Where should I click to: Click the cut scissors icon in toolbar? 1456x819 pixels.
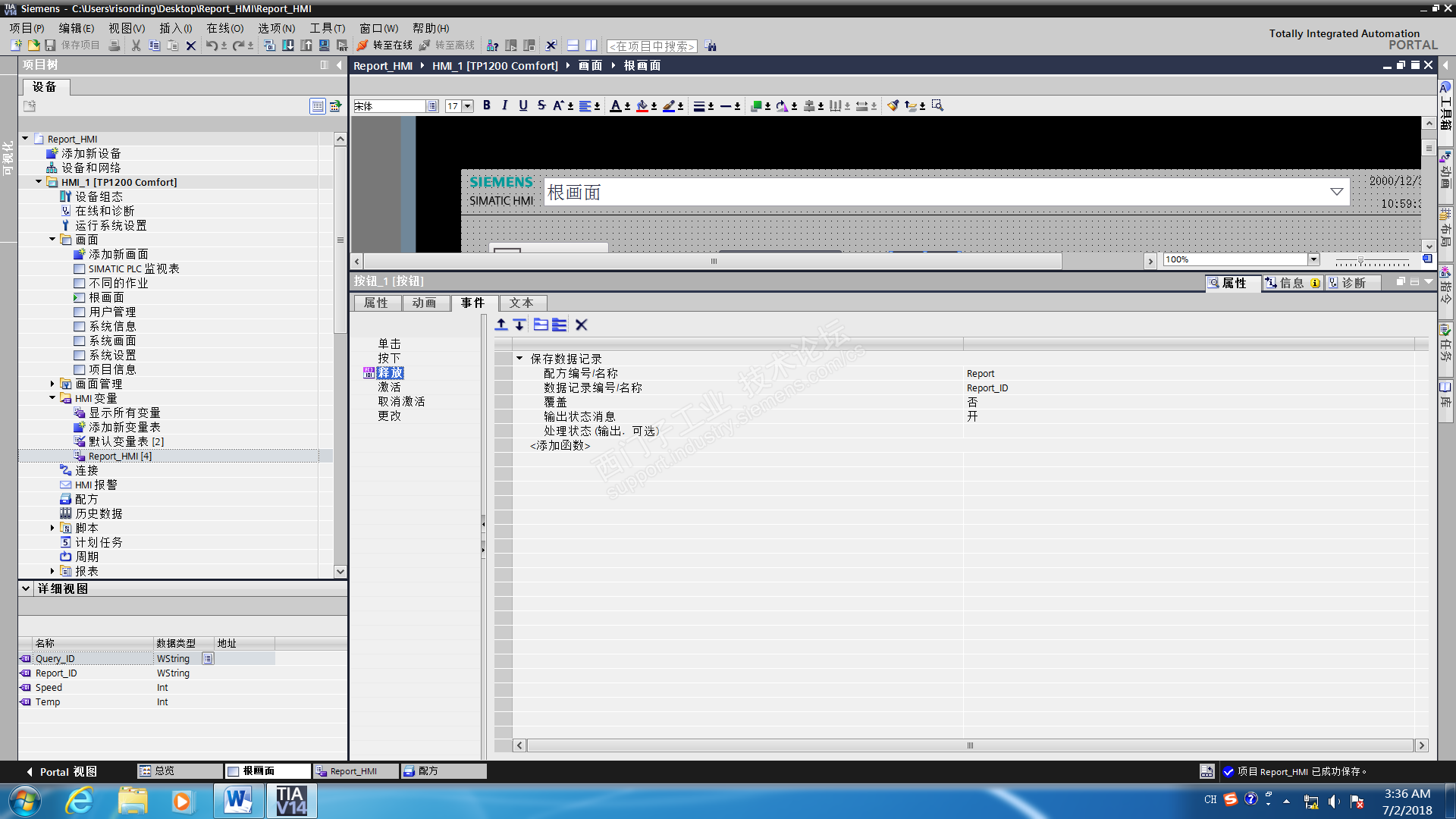point(136,45)
